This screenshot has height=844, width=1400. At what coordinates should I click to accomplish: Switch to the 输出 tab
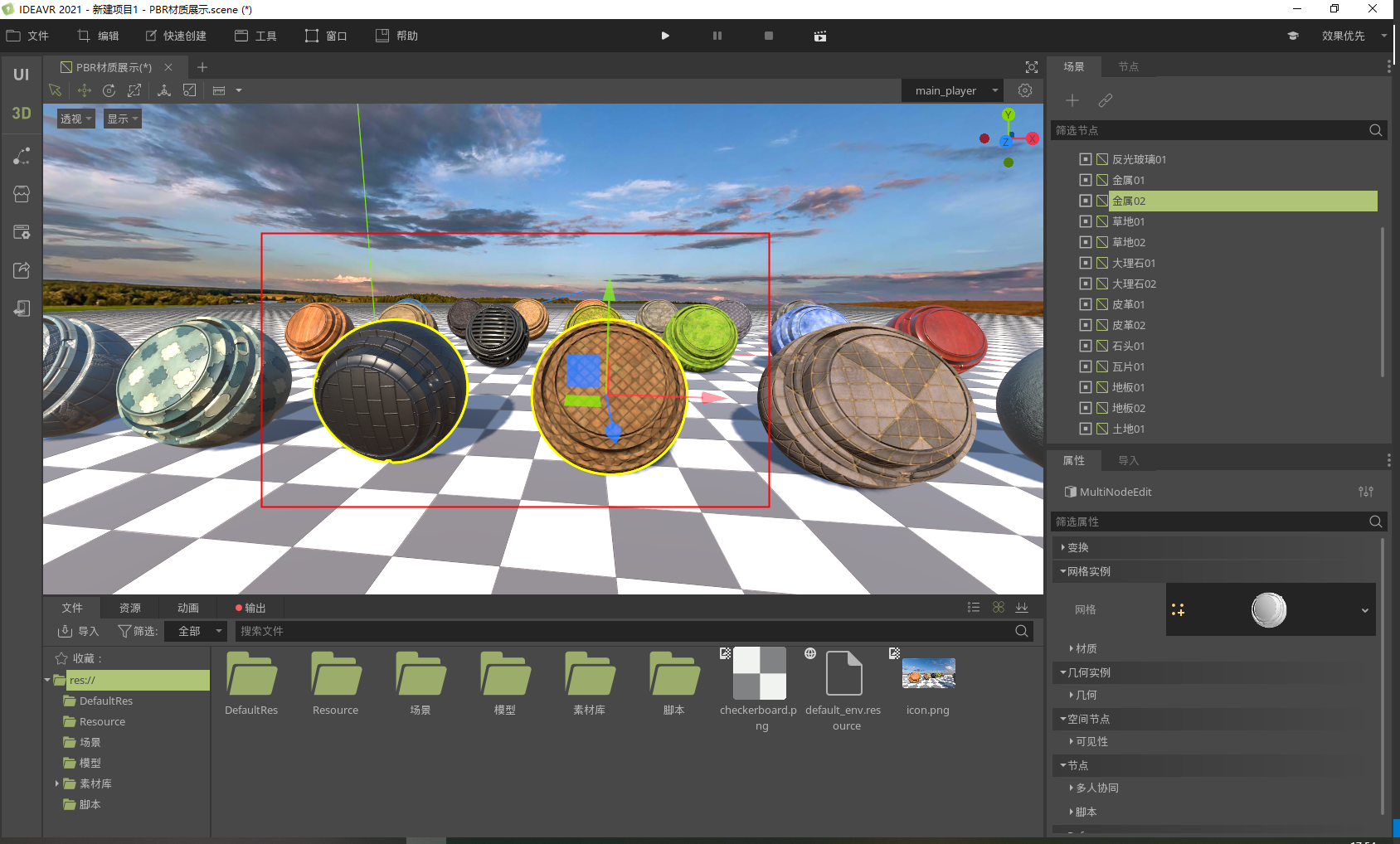pos(250,608)
